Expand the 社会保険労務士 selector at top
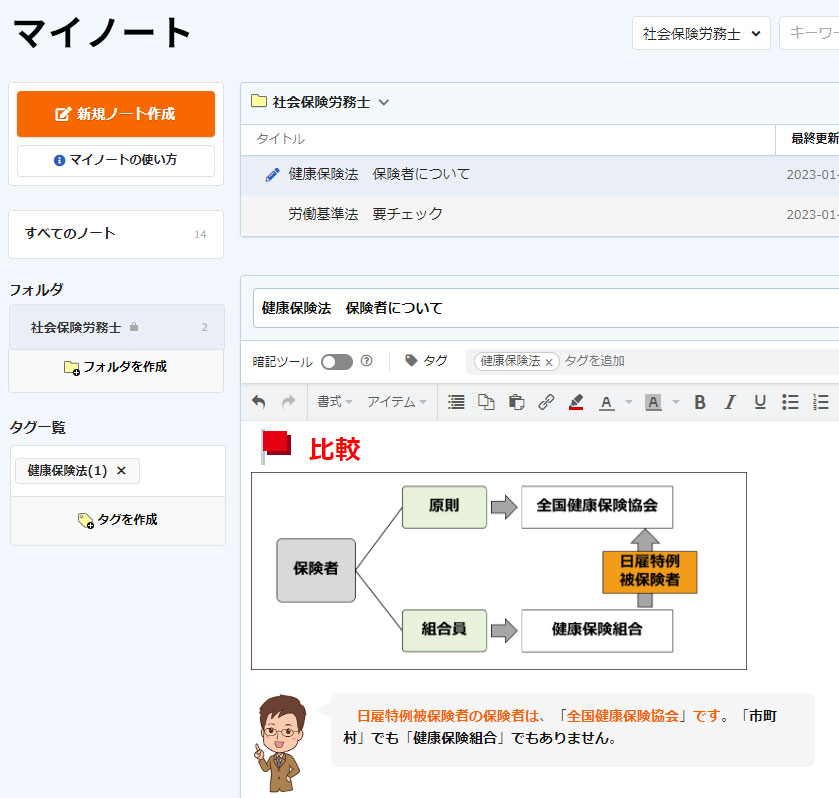 701,33
